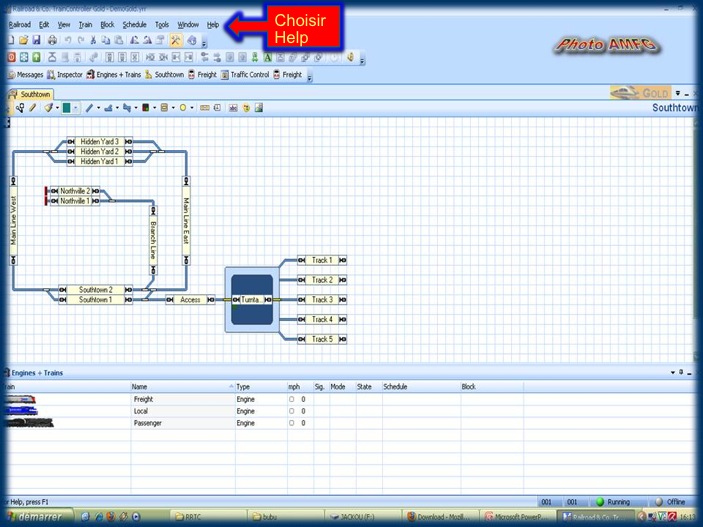Select the signal tool icon
This screenshot has height=527, width=703.
pyautogui.click(x=145, y=108)
